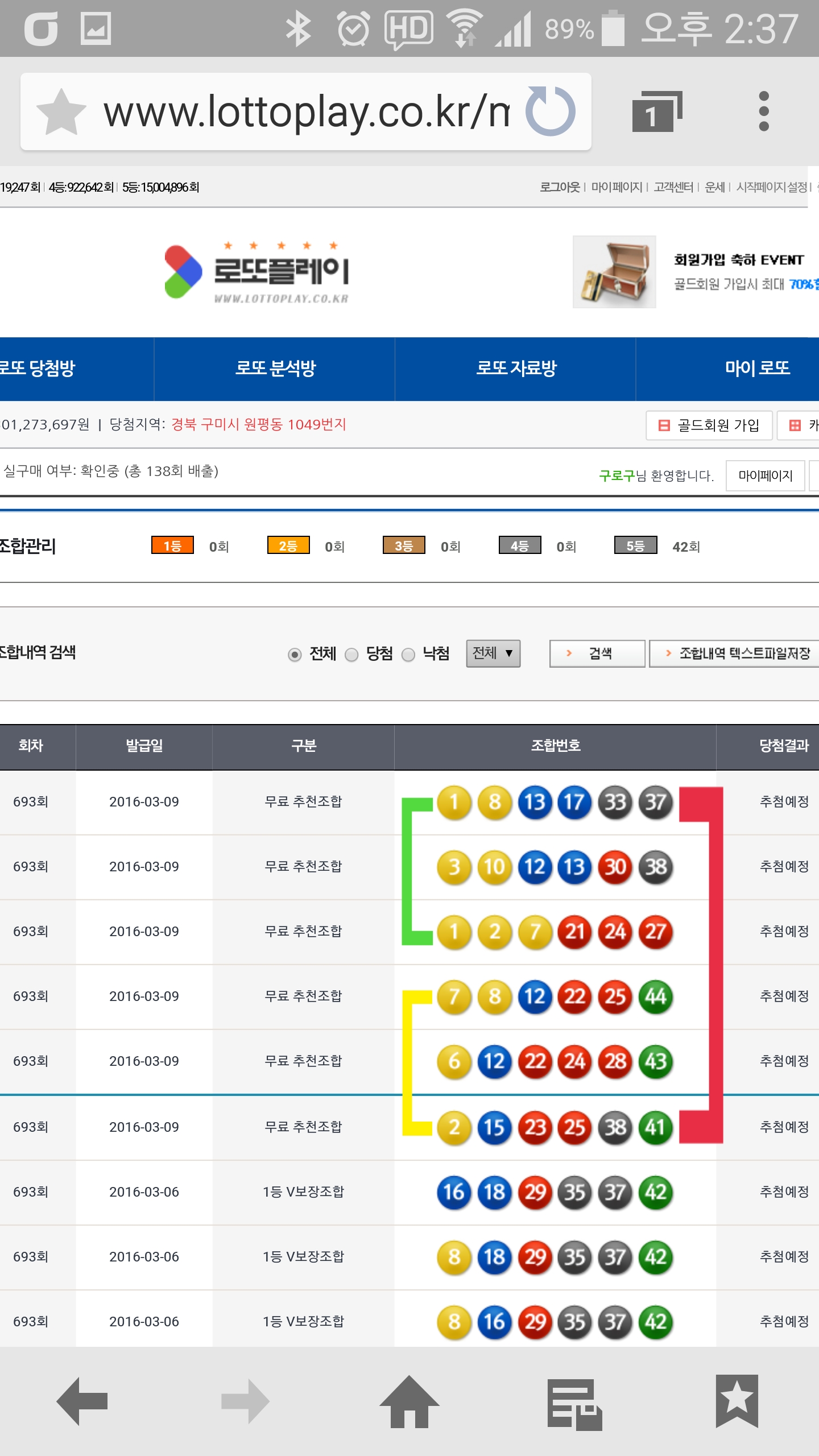Select the 전체 radio button
The height and width of the screenshot is (1456, 819).
click(x=295, y=655)
